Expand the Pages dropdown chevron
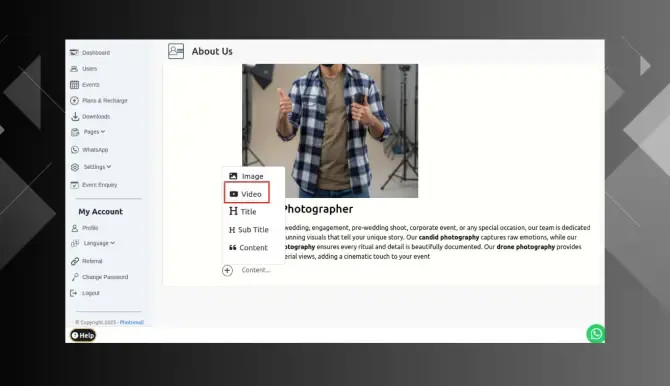 point(103,132)
